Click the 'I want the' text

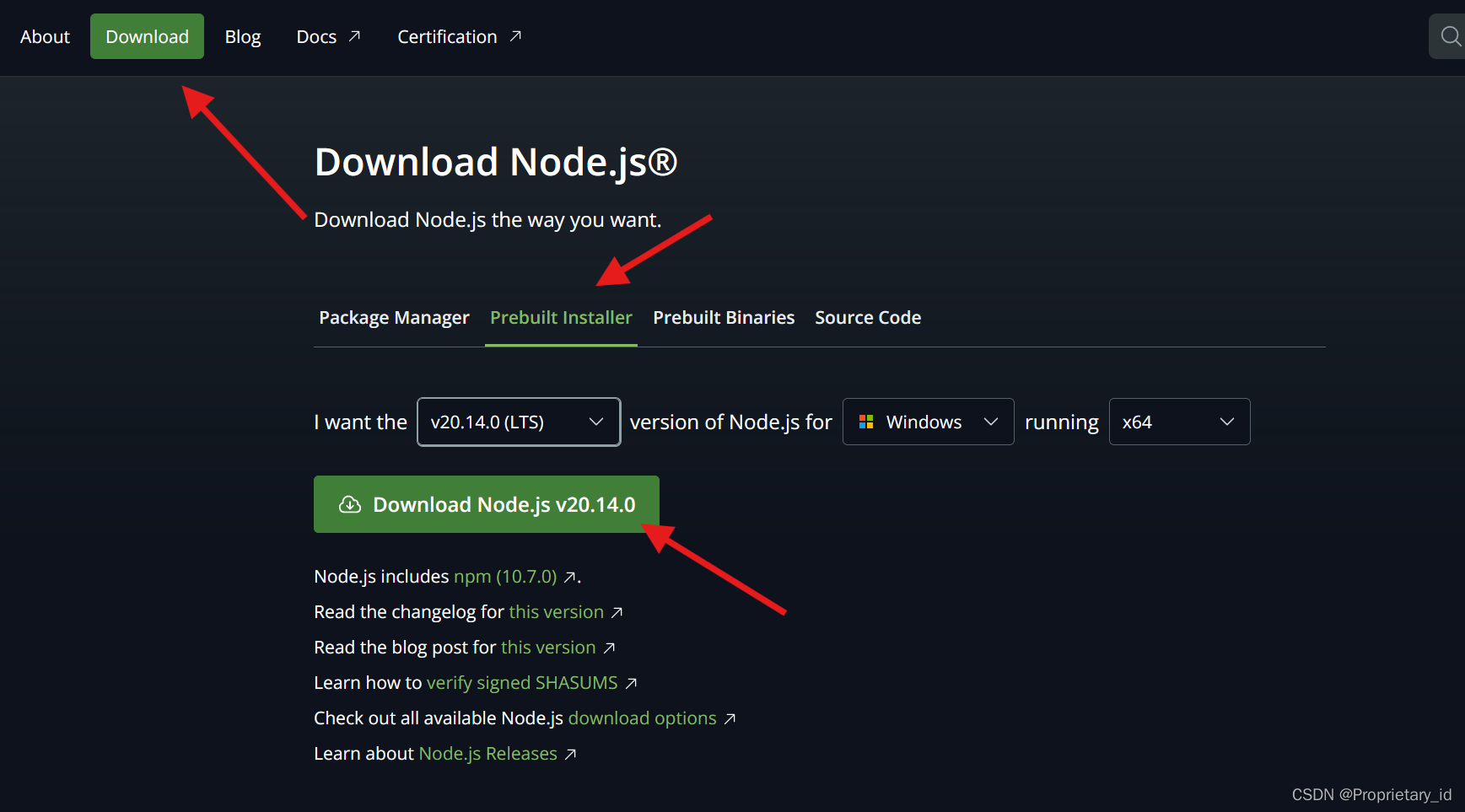361,422
